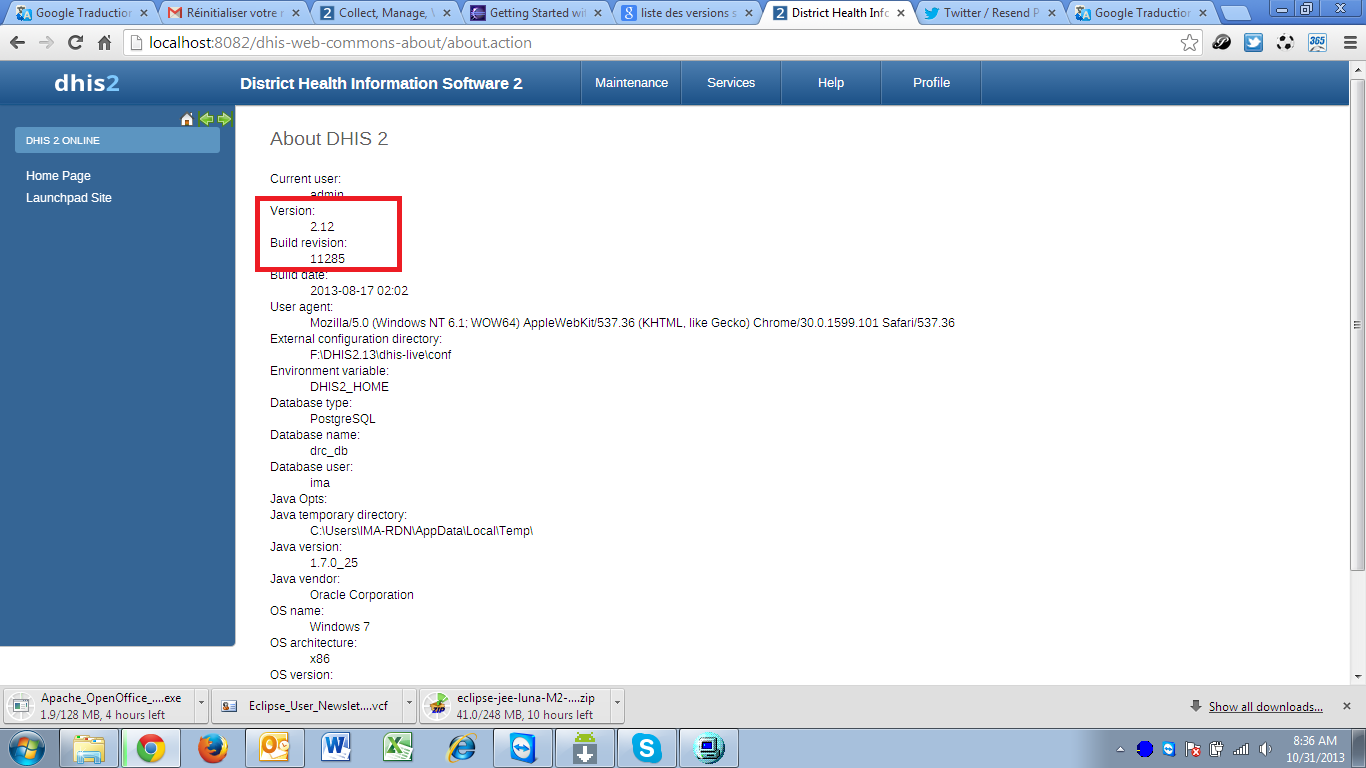
Task: Open the Windows Start menu
Action: point(25,748)
